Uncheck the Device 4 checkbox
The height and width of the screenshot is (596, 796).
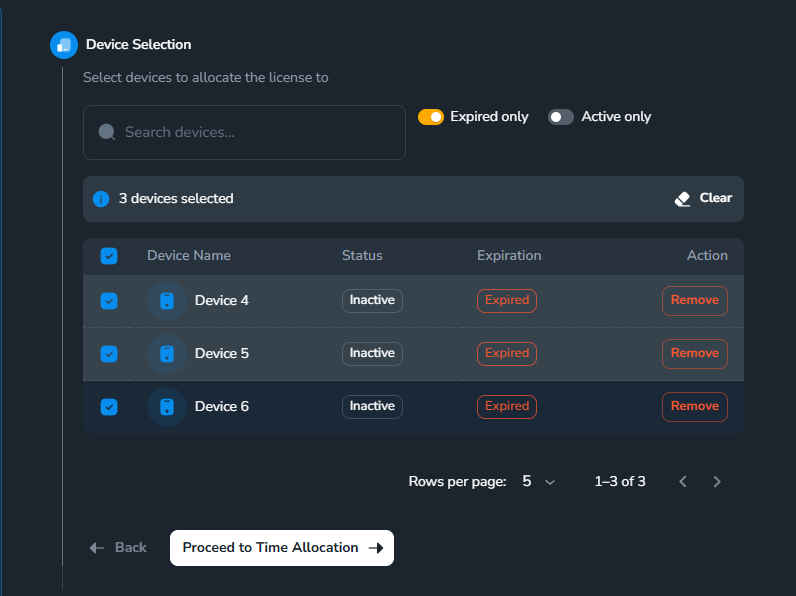tap(109, 301)
